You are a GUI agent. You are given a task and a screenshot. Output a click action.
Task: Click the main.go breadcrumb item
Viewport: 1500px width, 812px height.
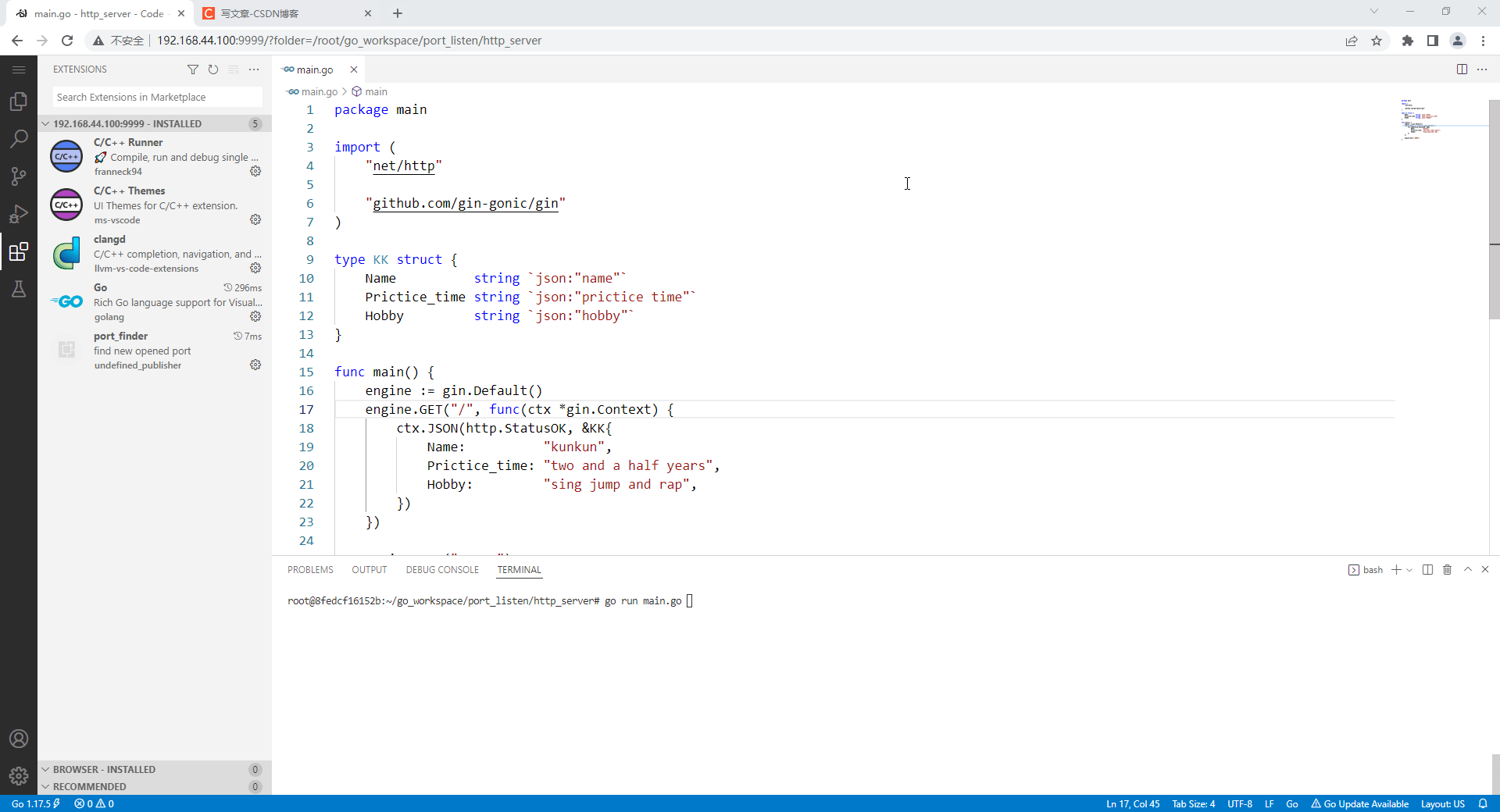pos(313,91)
